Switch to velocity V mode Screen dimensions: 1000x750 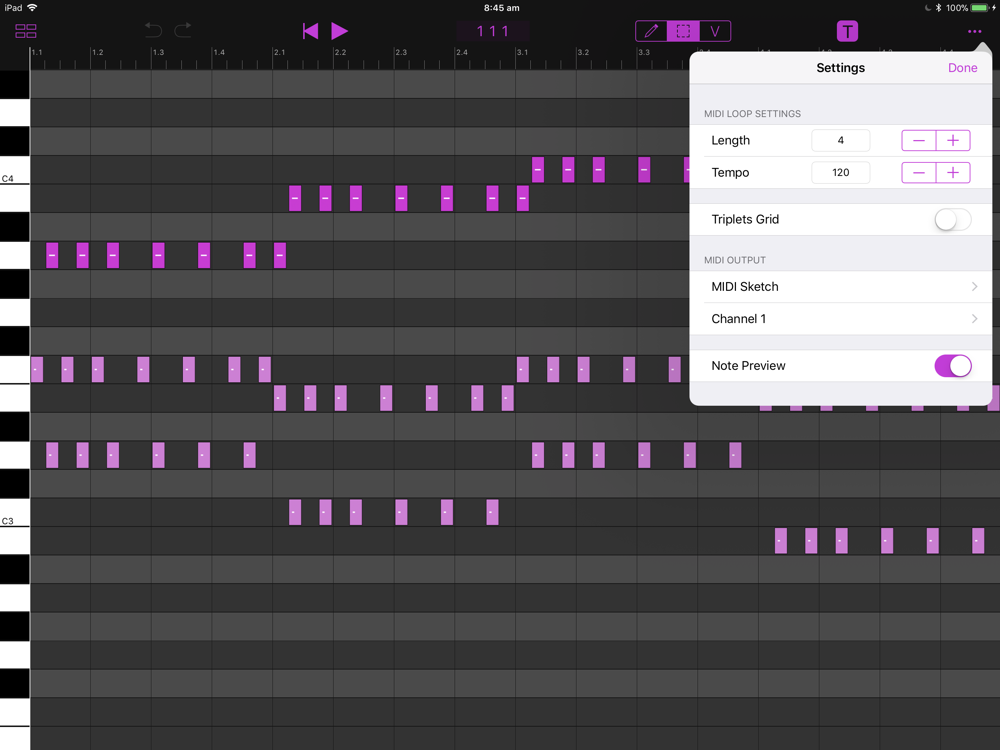pyautogui.click(x=715, y=31)
